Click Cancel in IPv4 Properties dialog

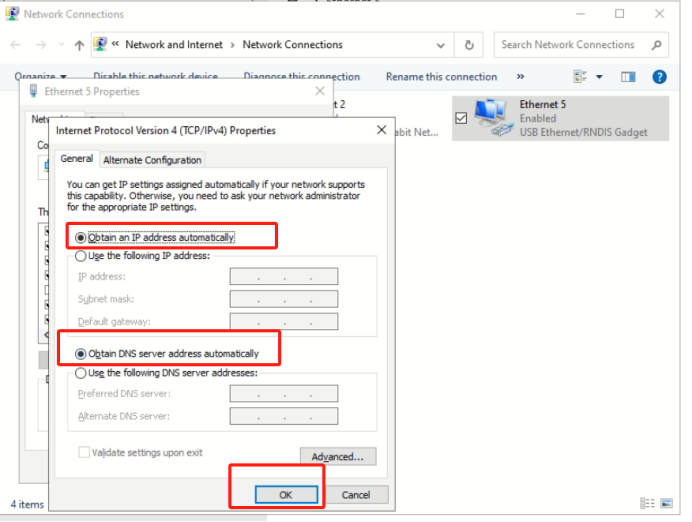click(356, 495)
